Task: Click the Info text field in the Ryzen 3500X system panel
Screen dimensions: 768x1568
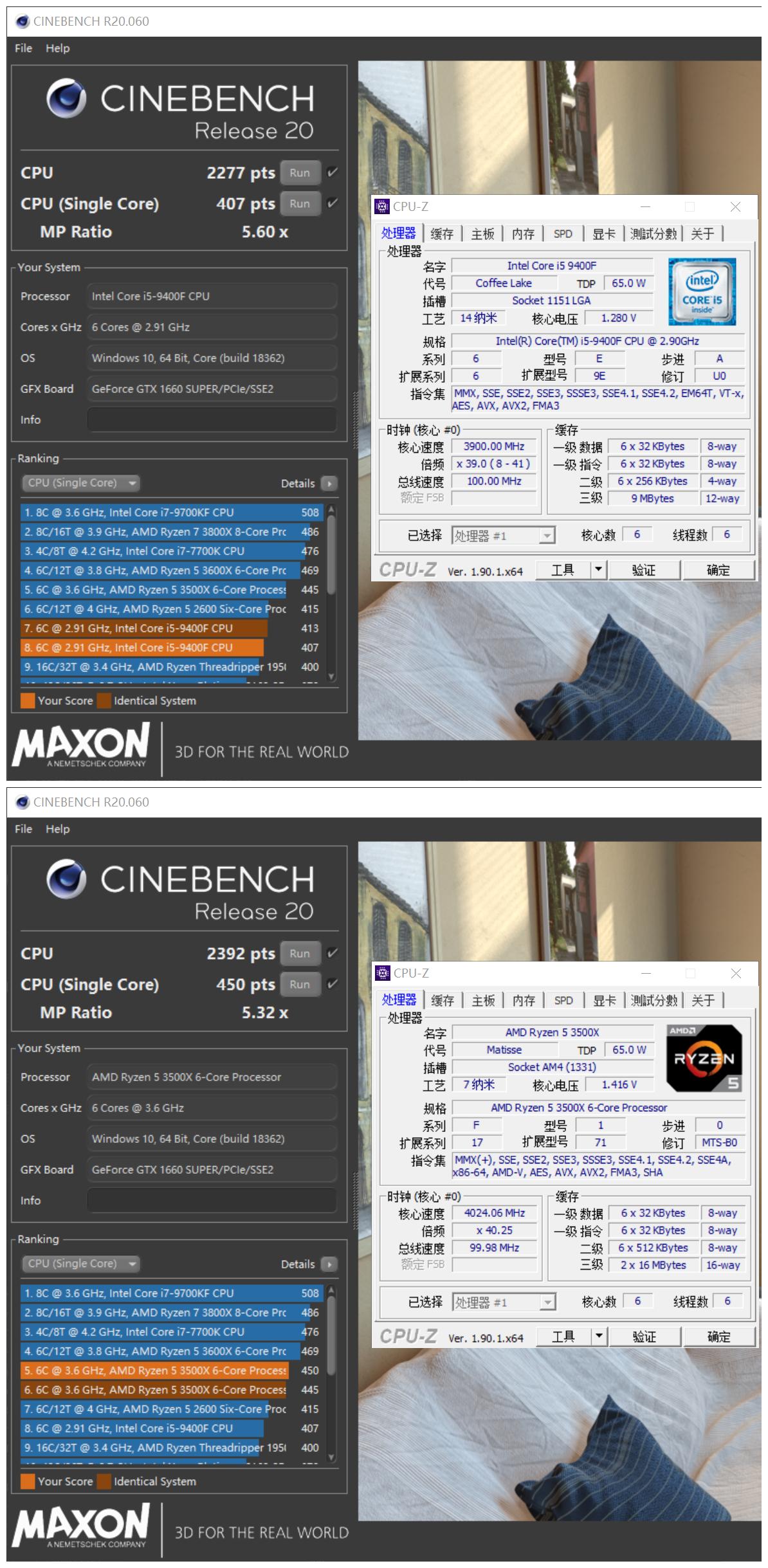Action: click(212, 1200)
